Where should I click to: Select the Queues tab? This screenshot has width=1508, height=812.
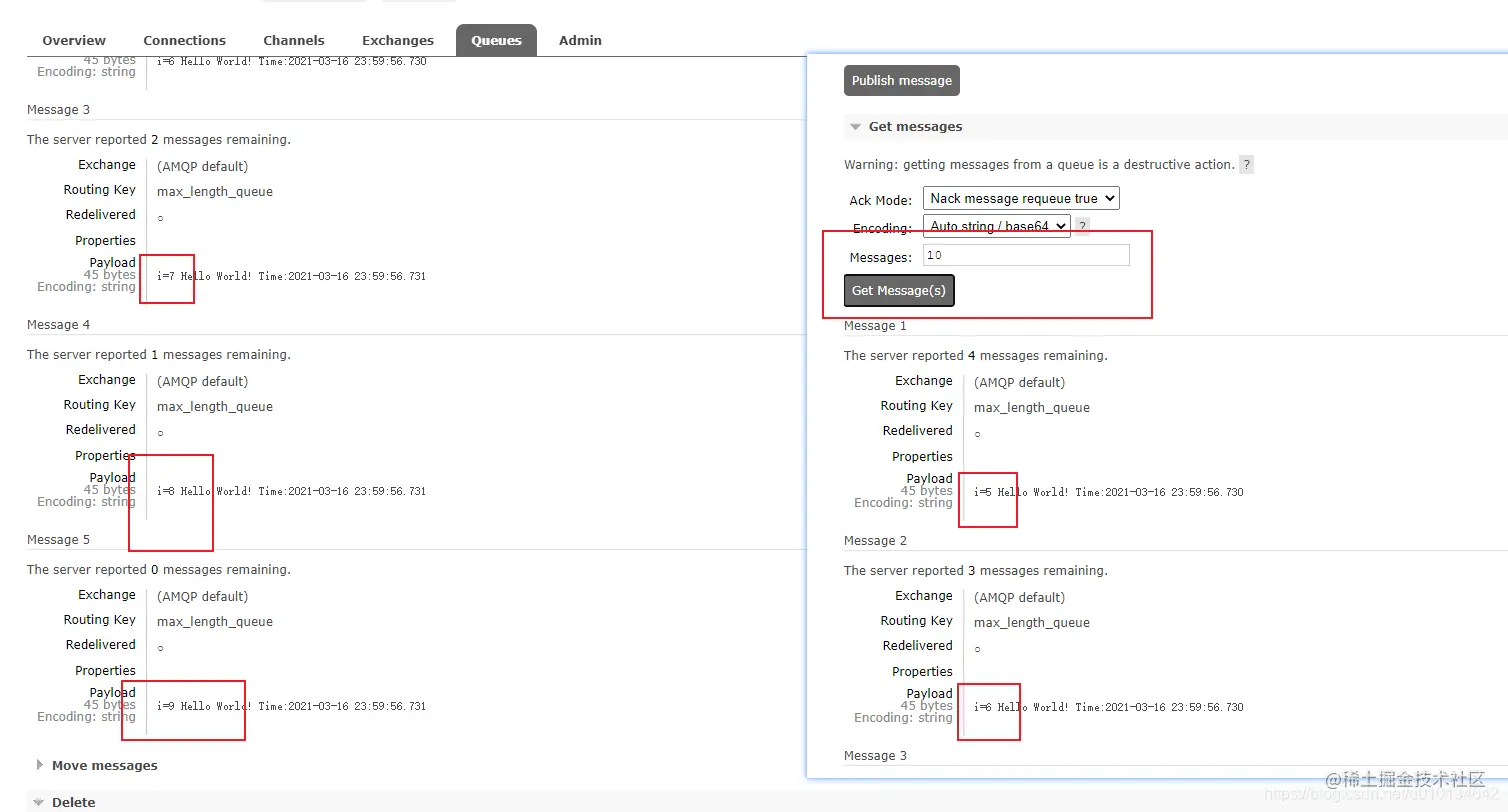[497, 41]
